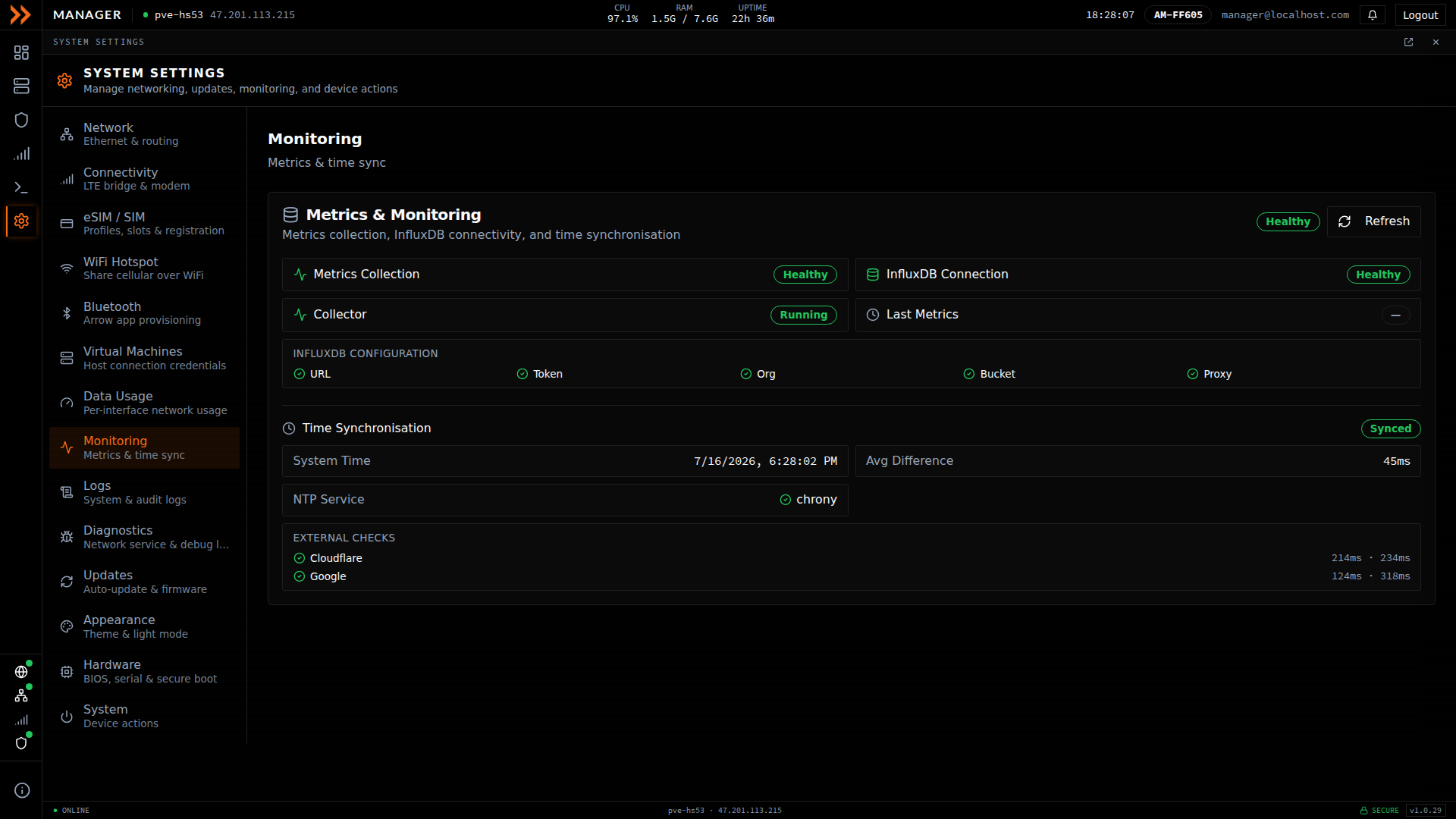Click the Synced status badge
This screenshot has width=1456, height=819.
coord(1390,428)
